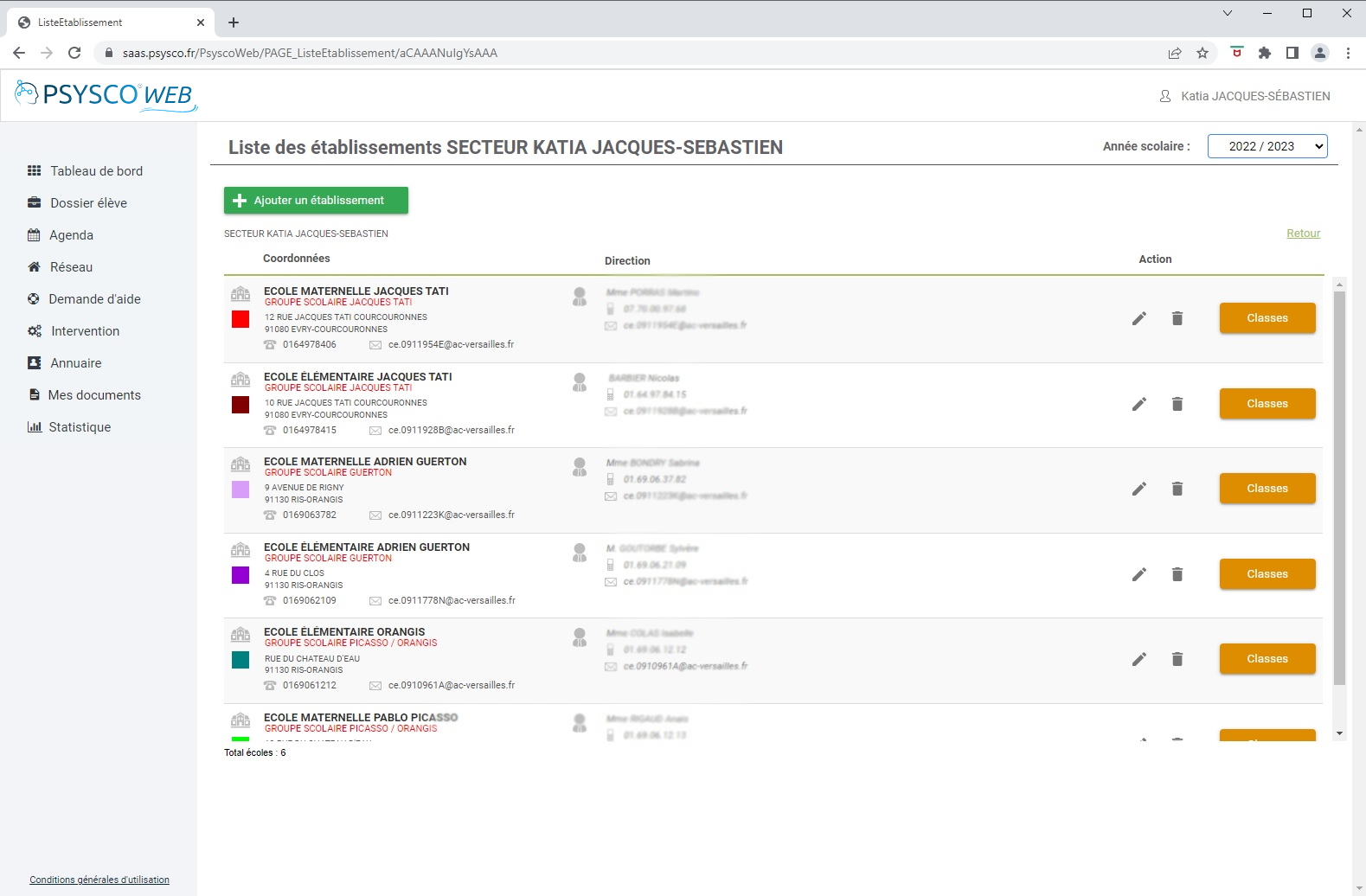This screenshot has width=1366, height=896.
Task: Click edit pencil for Ecole Maternelle Adrien Guerton
Action: point(1139,489)
